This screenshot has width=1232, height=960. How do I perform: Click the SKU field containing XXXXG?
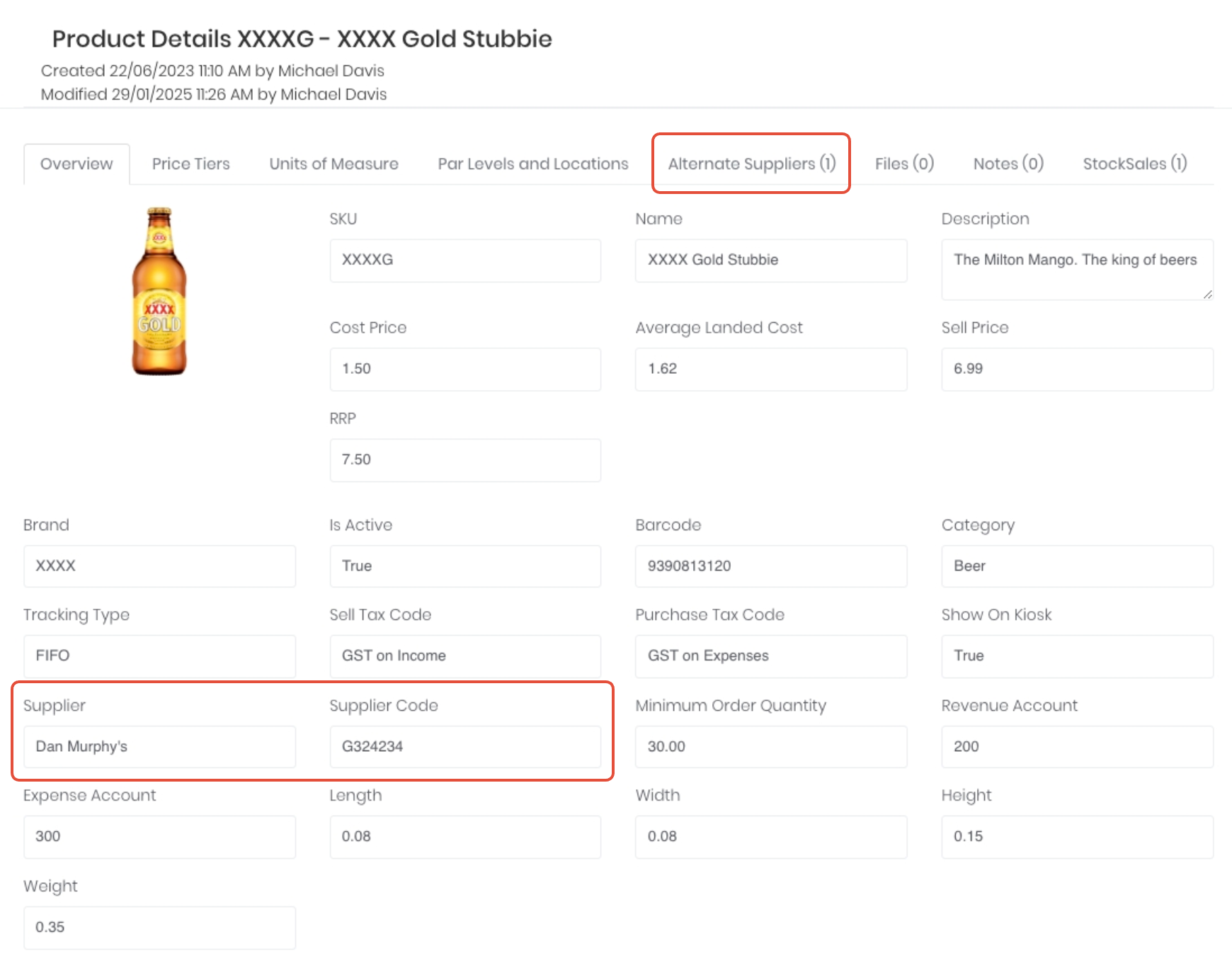465,260
